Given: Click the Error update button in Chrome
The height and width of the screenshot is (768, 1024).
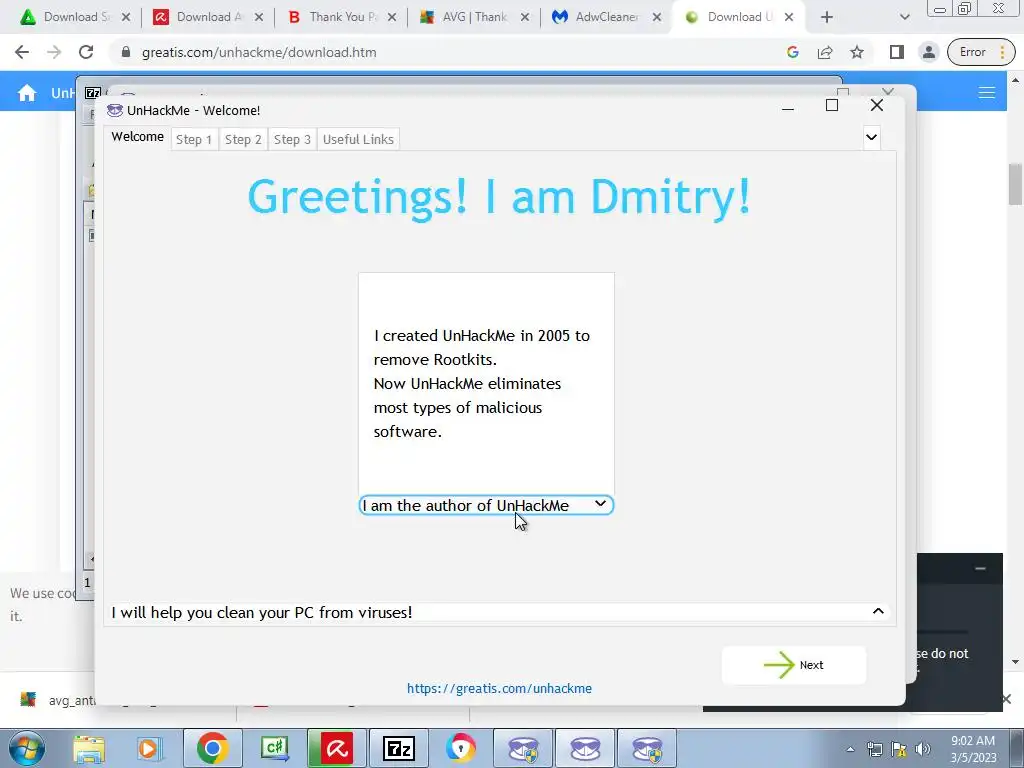Looking at the screenshot, I should [981, 52].
